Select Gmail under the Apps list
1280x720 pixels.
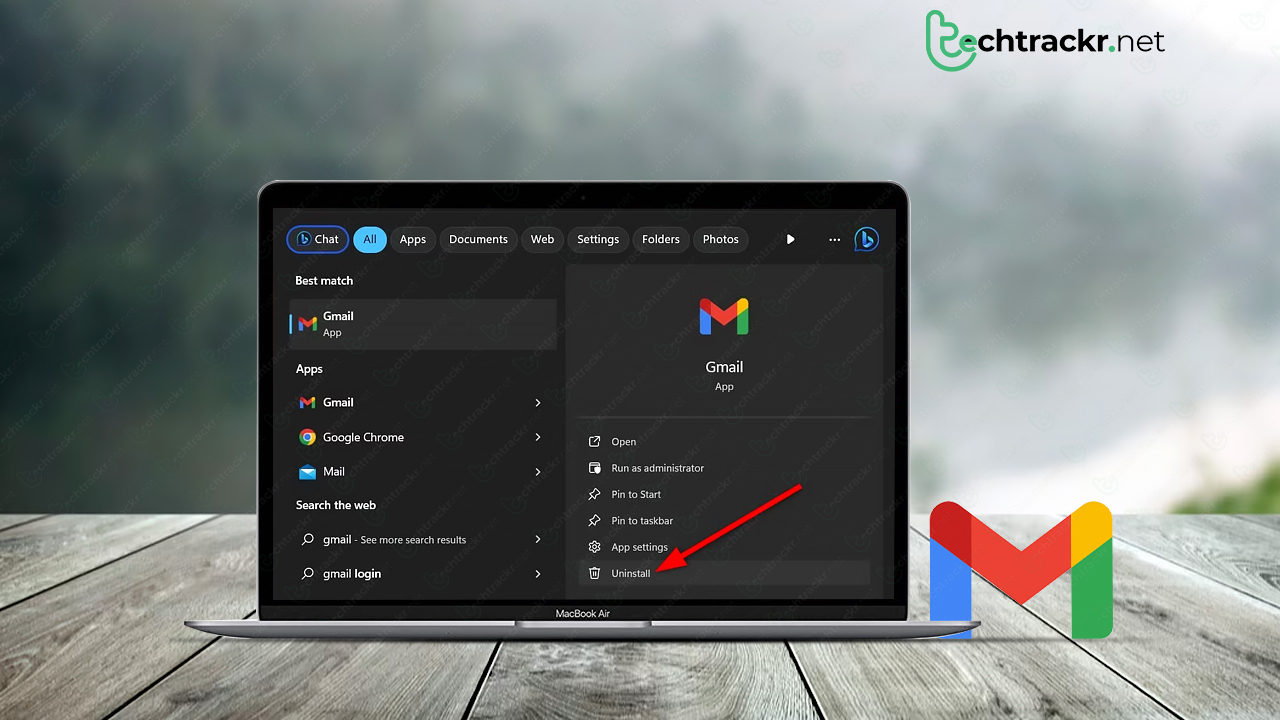[423, 402]
